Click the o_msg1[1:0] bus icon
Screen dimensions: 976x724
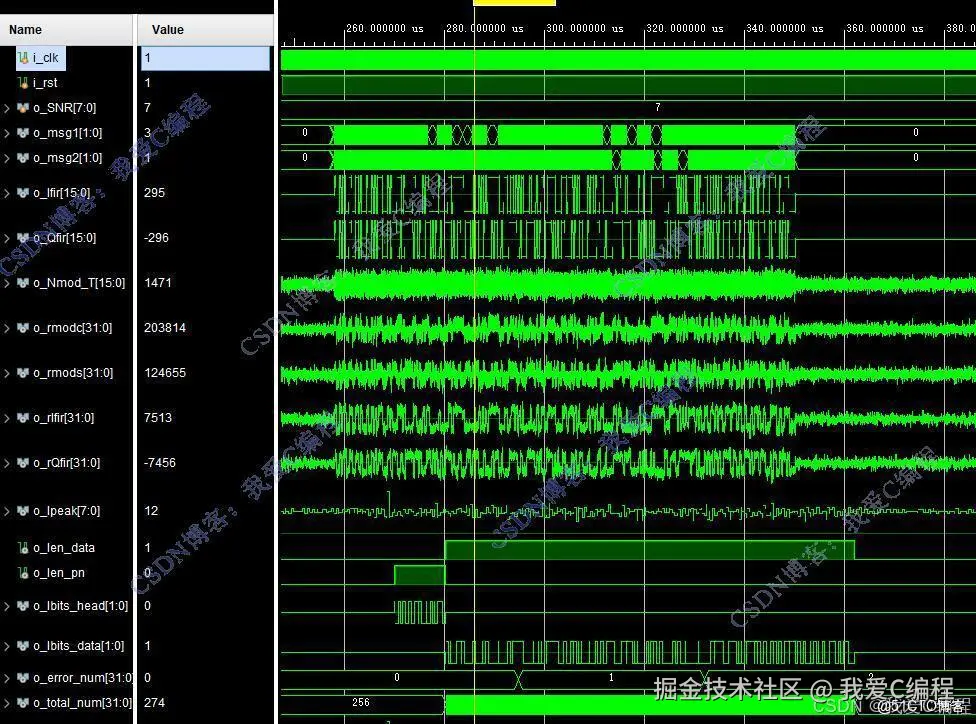23,133
